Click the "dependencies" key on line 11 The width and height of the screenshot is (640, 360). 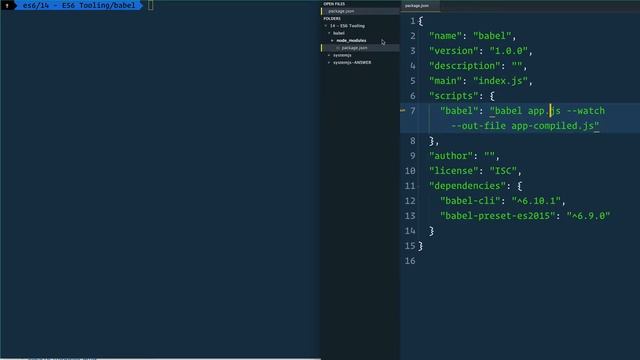467,186
